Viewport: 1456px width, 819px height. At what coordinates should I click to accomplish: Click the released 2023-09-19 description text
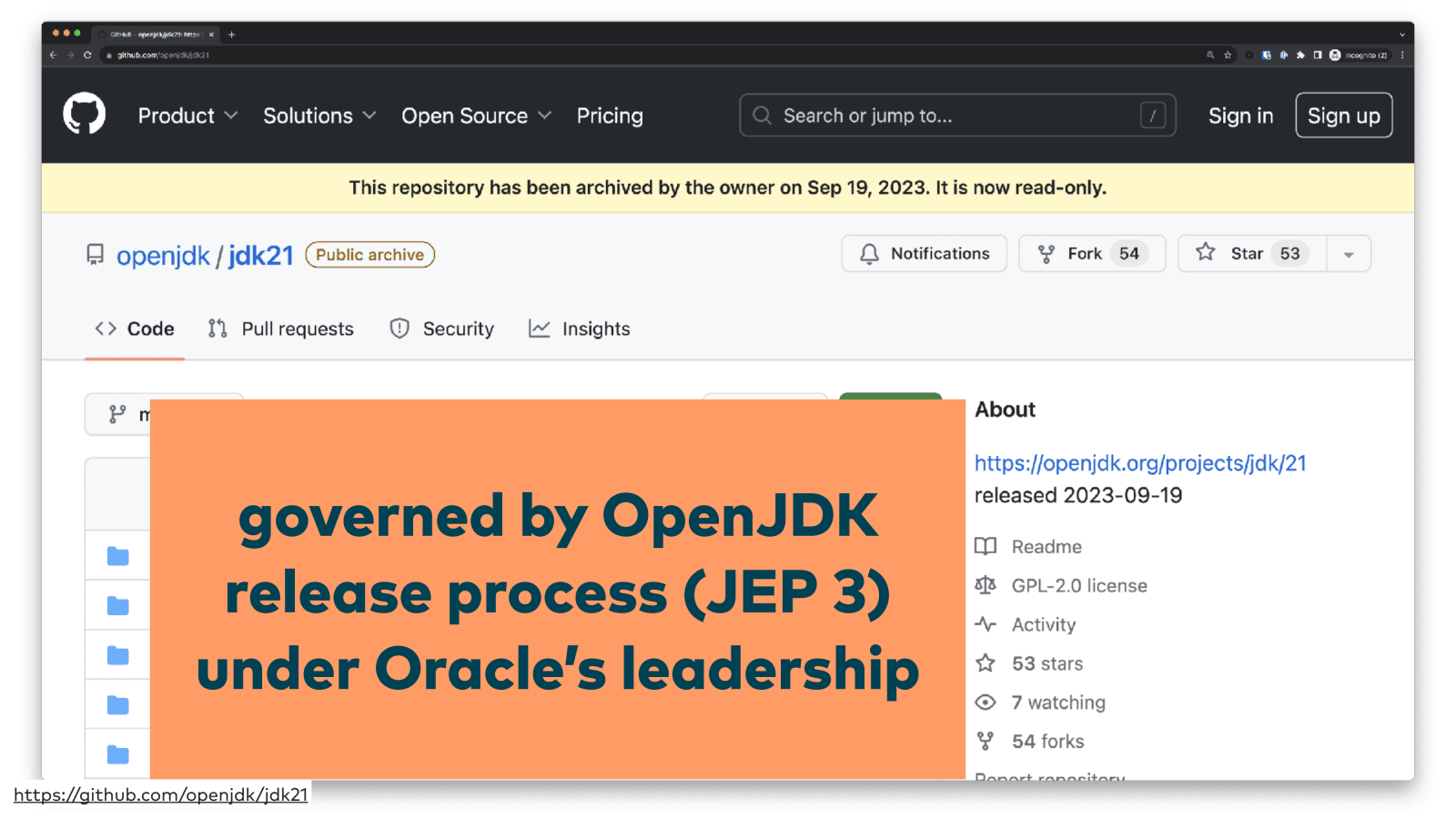[x=1078, y=495]
